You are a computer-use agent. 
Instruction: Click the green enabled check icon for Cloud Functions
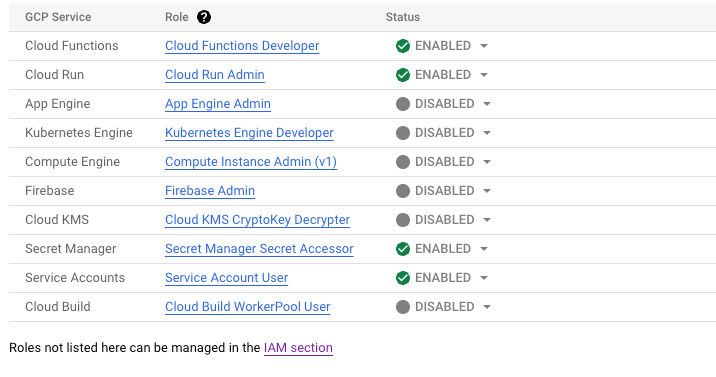[403, 46]
